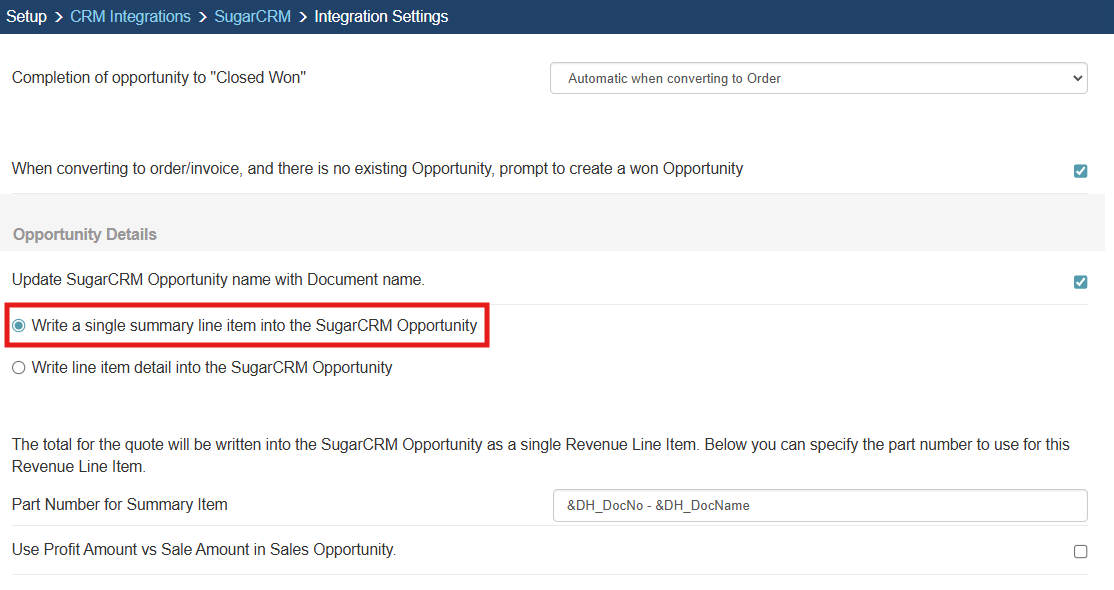Screen dimensions: 1114x590
Task: Go to the Setup breadcrumb link
Action: coord(26,16)
